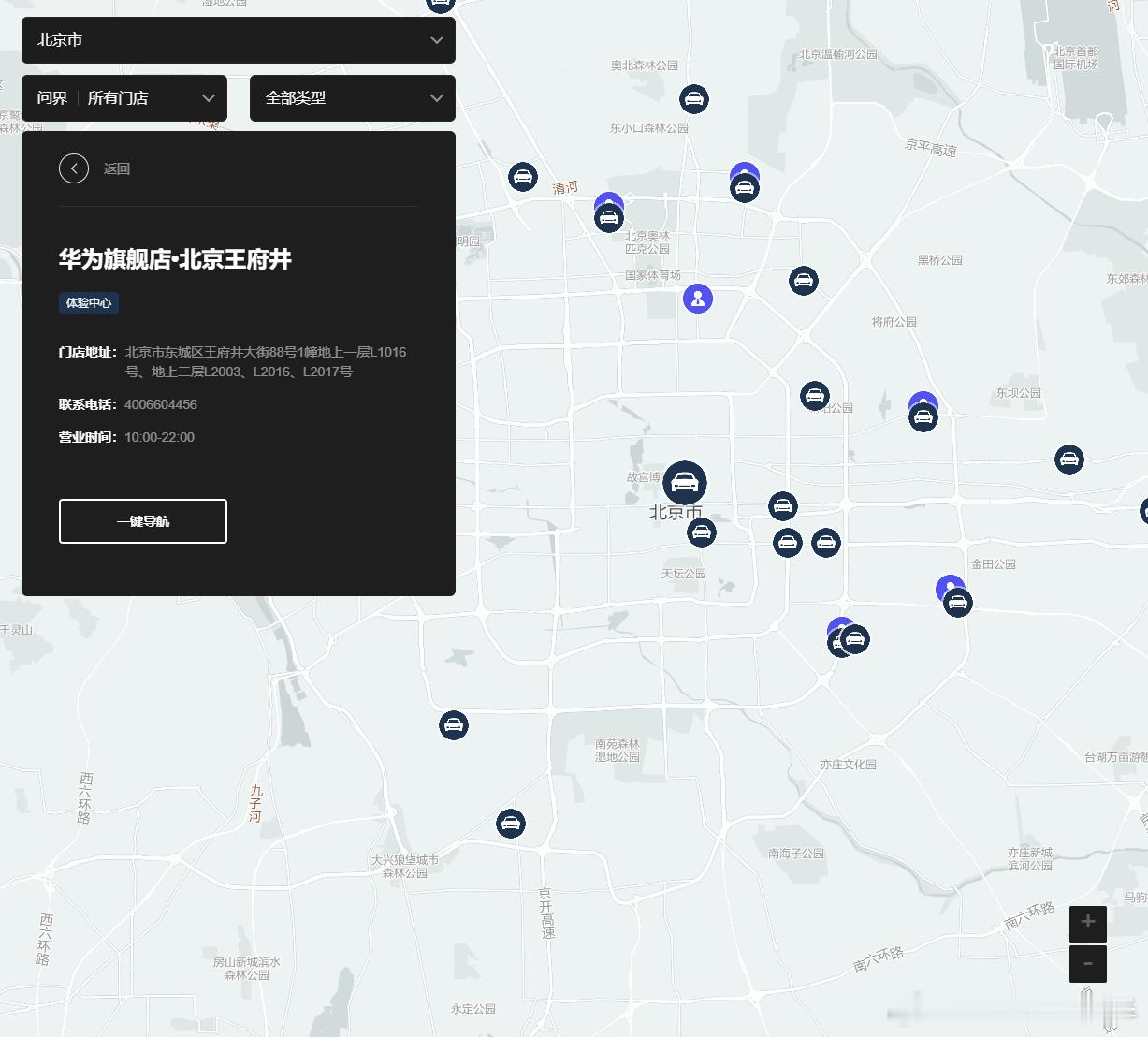
Task: Select car marker below 奥北森林公园 label
Action: pos(693,99)
